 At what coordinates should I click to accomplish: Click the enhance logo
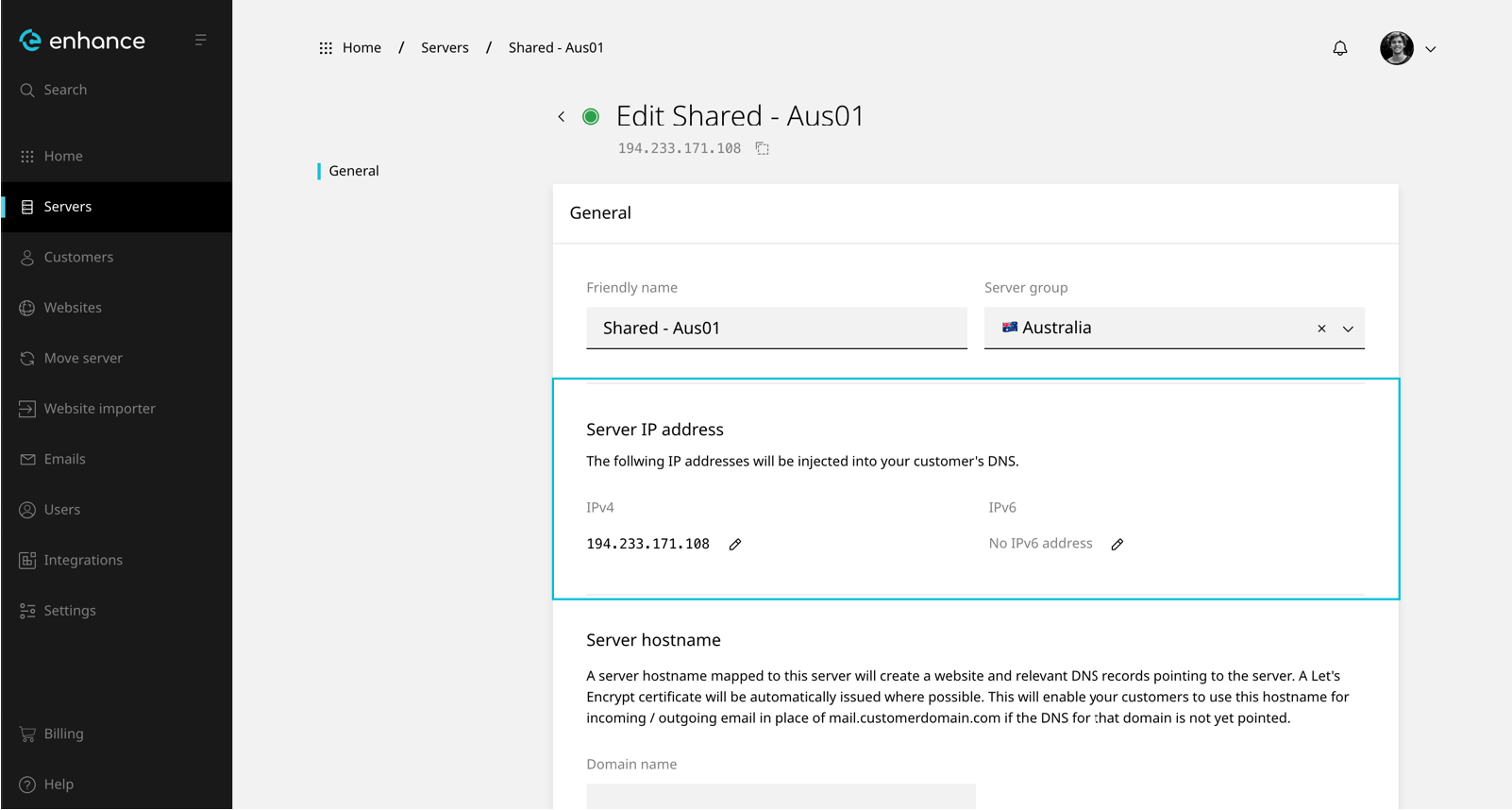pos(83,41)
